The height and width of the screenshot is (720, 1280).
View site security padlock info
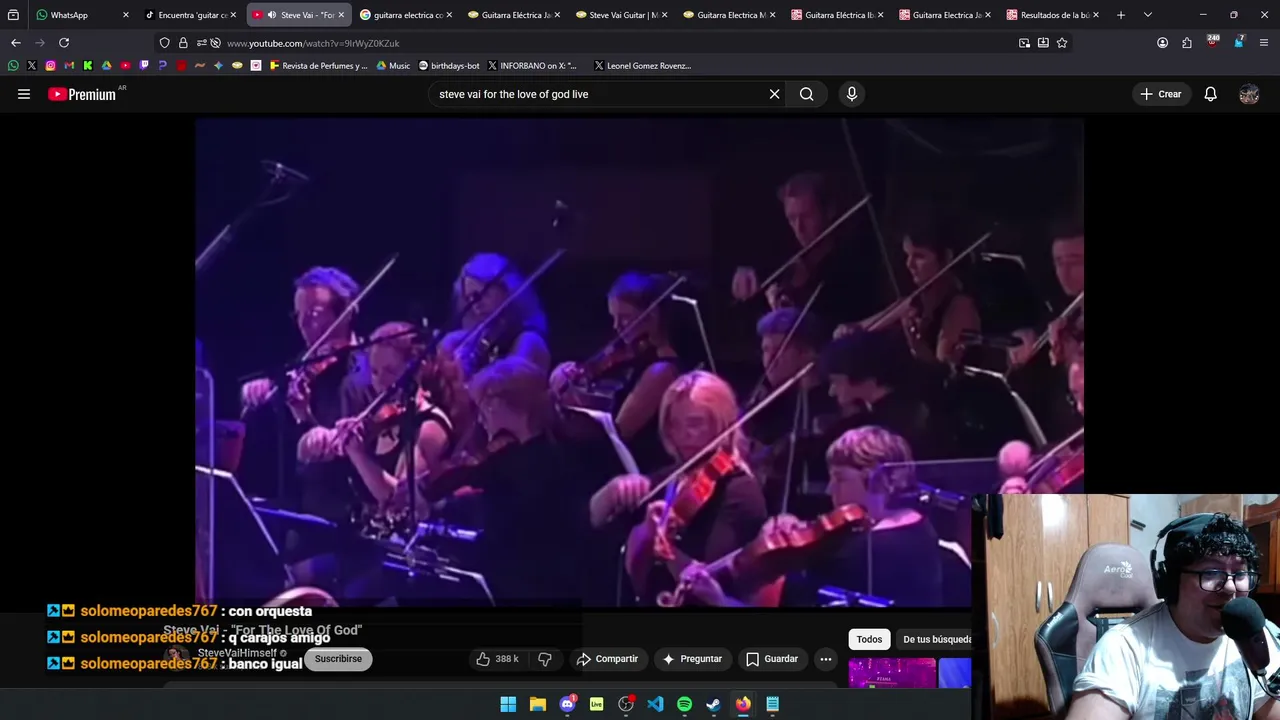pyautogui.click(x=183, y=43)
